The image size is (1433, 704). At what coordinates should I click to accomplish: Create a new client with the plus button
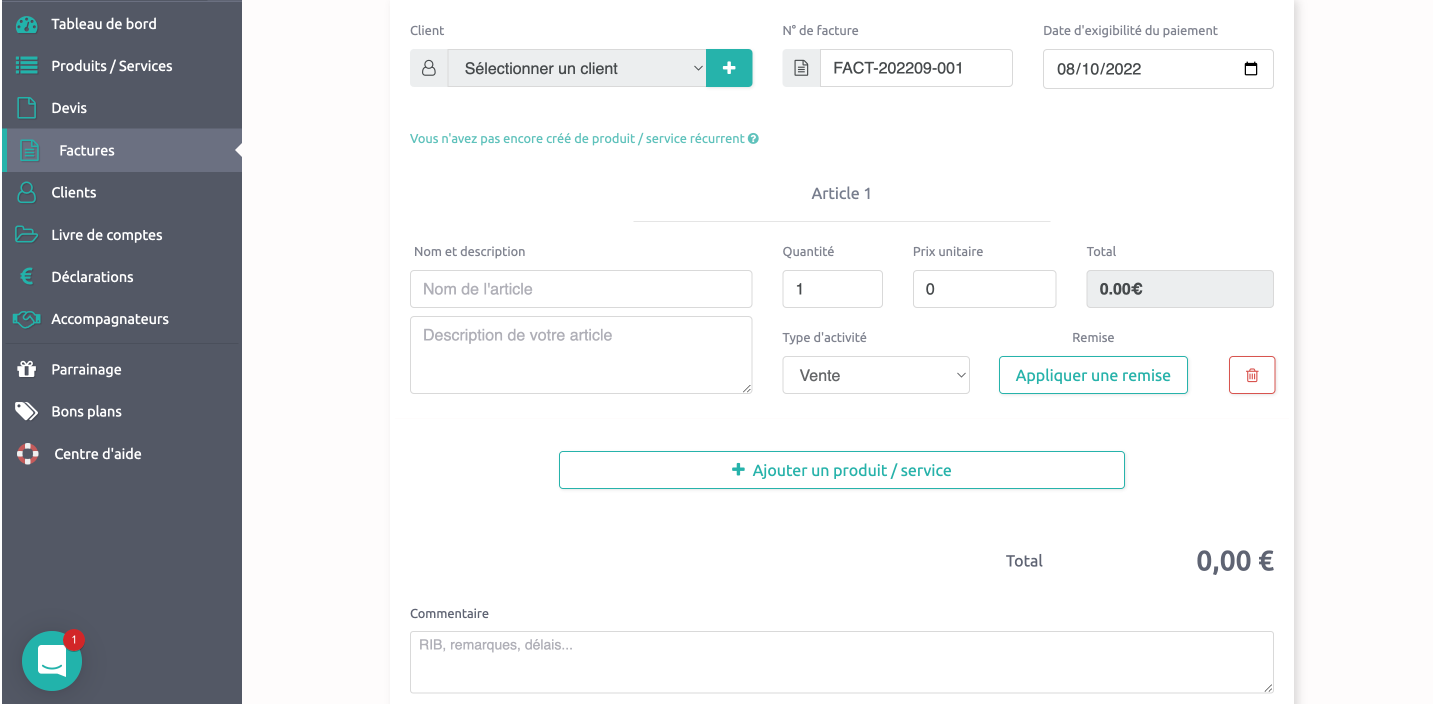(x=728, y=68)
